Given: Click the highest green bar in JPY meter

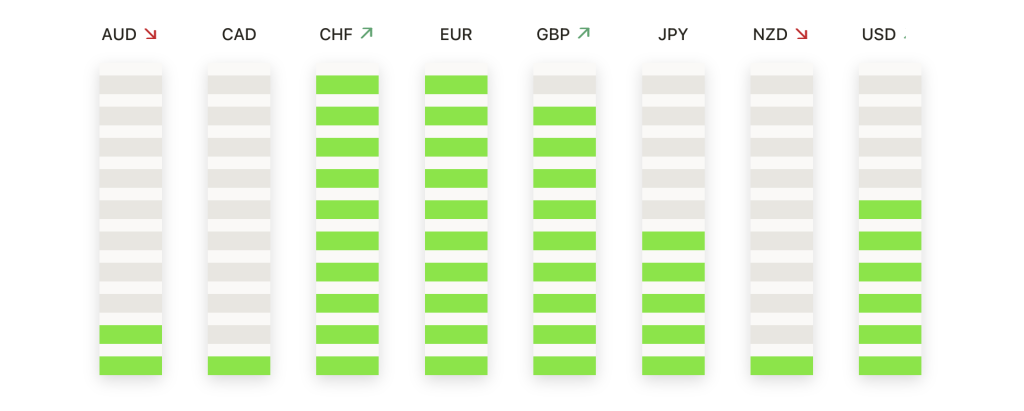Looking at the screenshot, I should pos(673,240).
